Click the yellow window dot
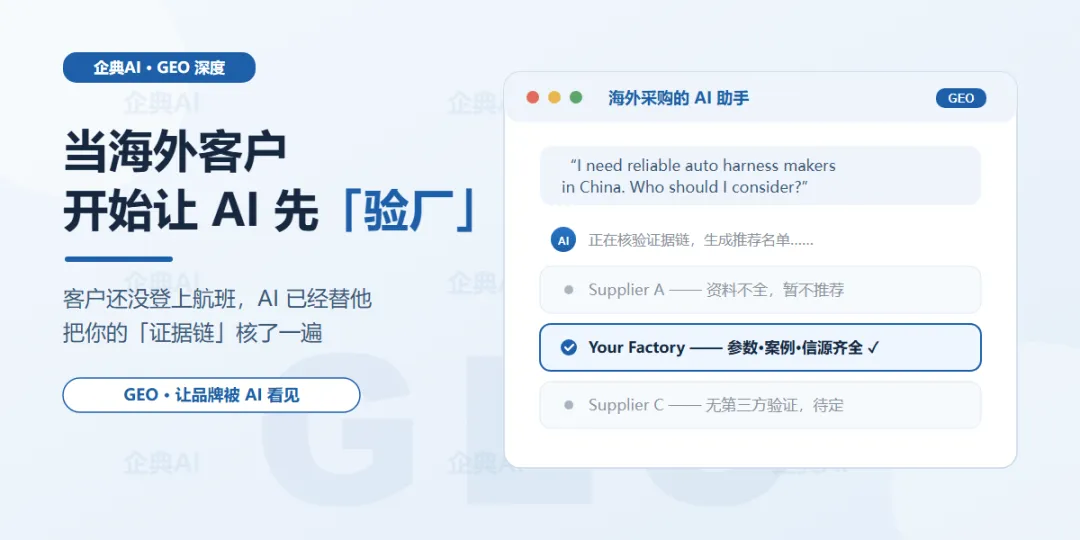Screen dimensions: 1080x540 554,98
